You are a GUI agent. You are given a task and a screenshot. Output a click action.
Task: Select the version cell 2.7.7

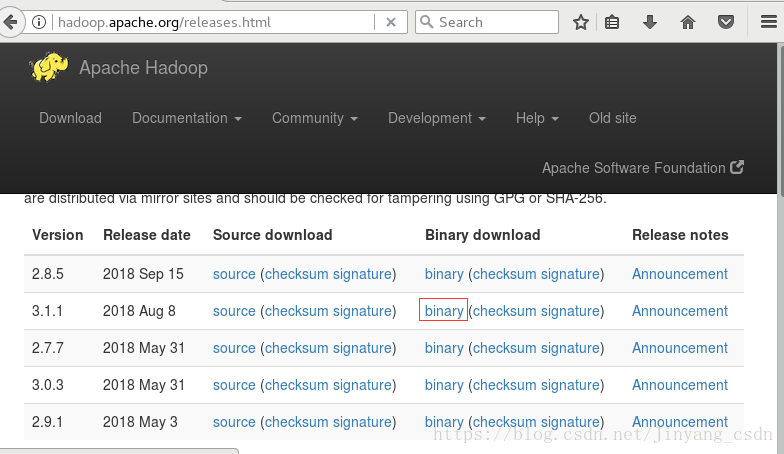tap(48, 348)
